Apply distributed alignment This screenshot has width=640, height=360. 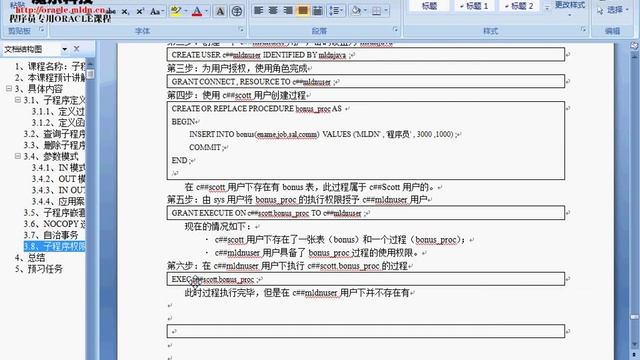coord(317,11)
